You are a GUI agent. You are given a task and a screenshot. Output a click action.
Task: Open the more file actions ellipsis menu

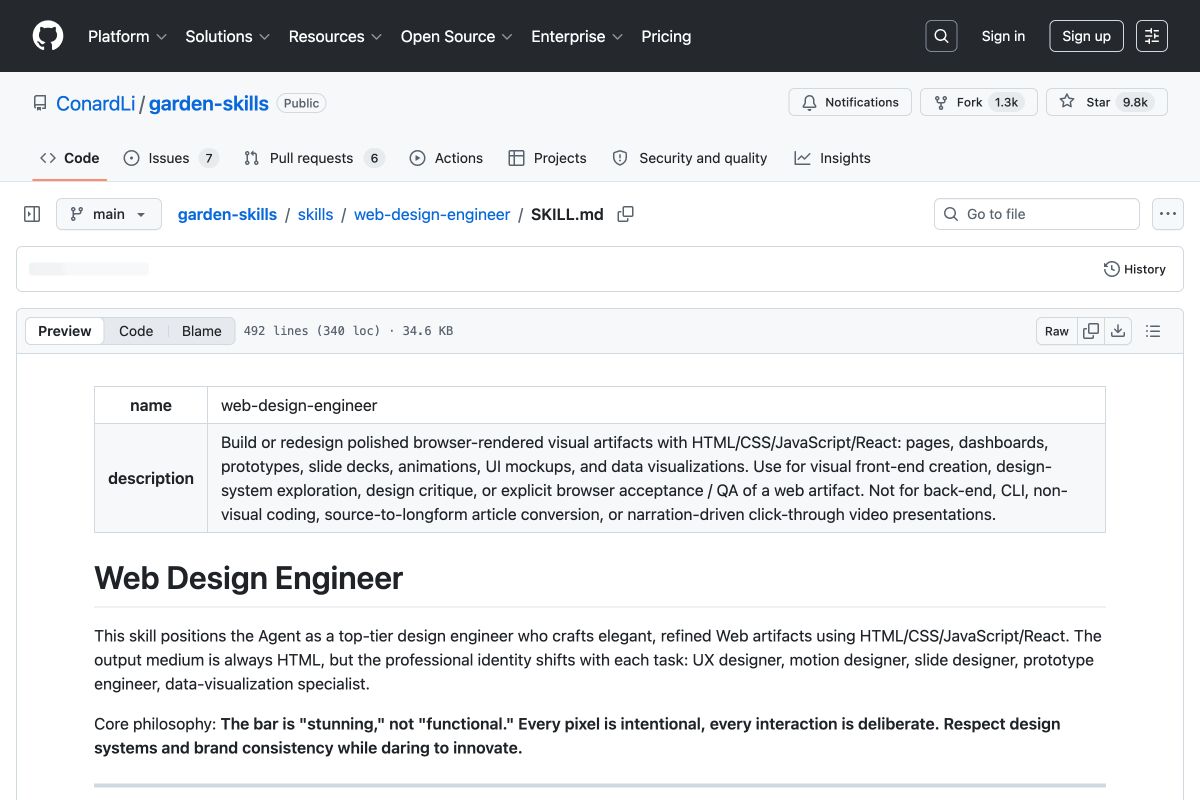(x=1168, y=214)
